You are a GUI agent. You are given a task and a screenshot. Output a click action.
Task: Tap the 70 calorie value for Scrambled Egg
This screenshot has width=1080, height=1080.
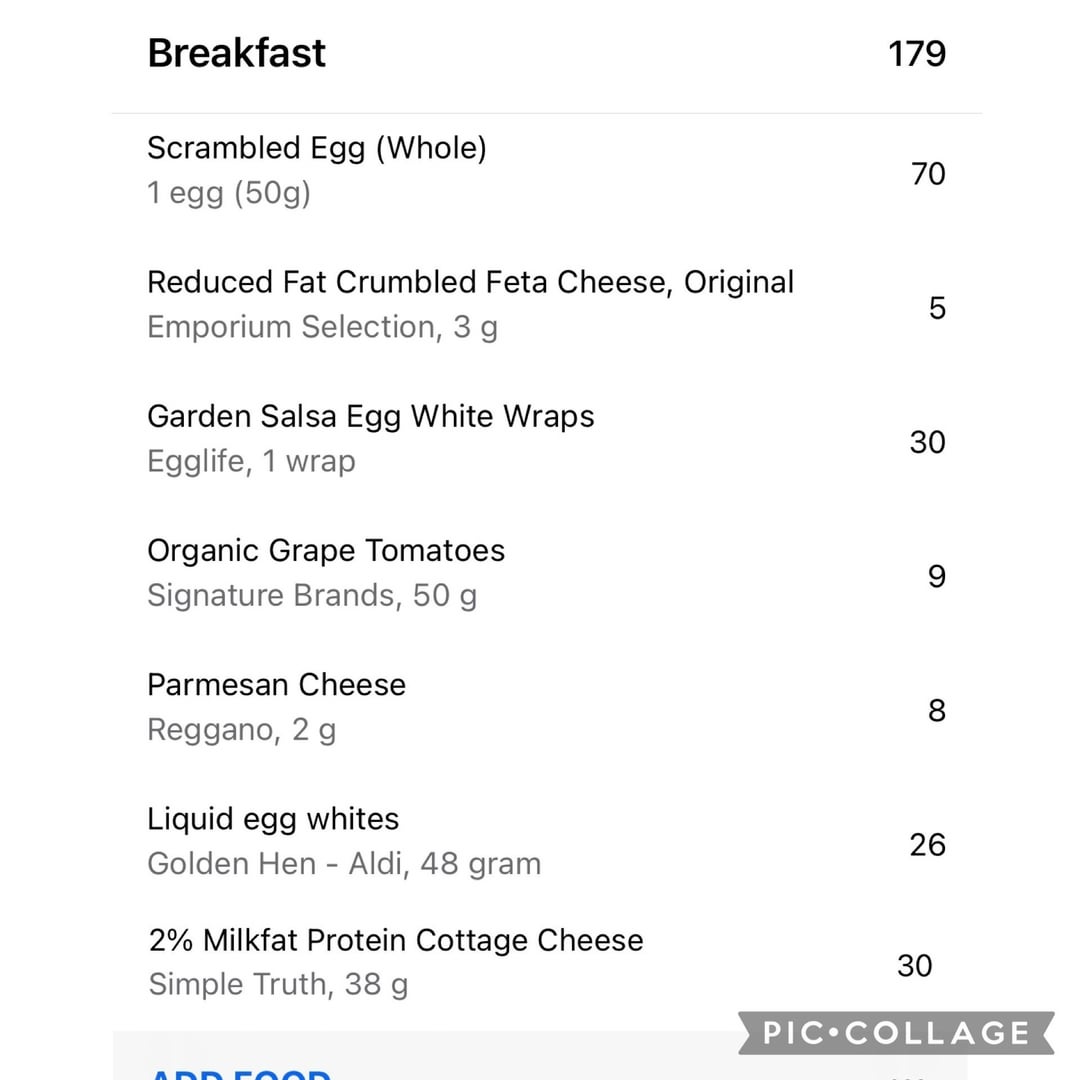pos(927,174)
